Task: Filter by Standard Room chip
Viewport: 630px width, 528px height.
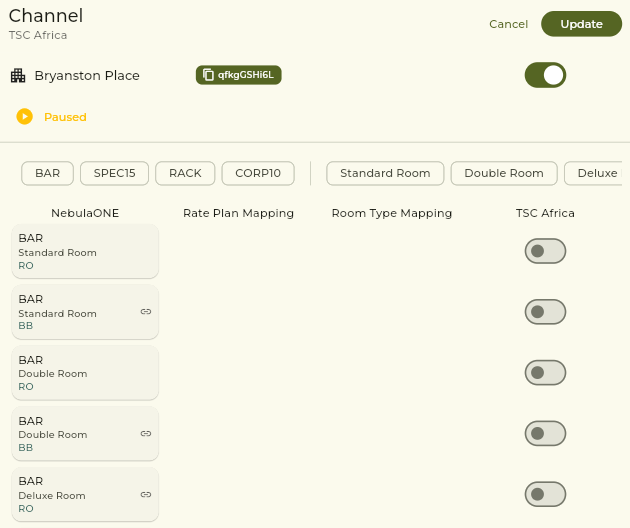Action: pos(385,173)
